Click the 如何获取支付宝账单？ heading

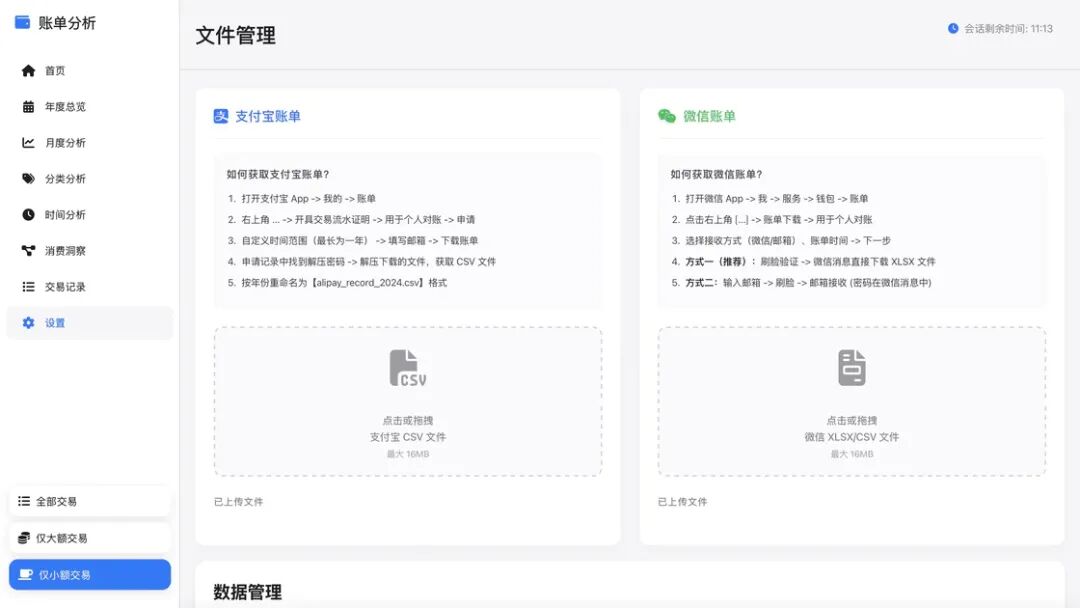click(278, 175)
